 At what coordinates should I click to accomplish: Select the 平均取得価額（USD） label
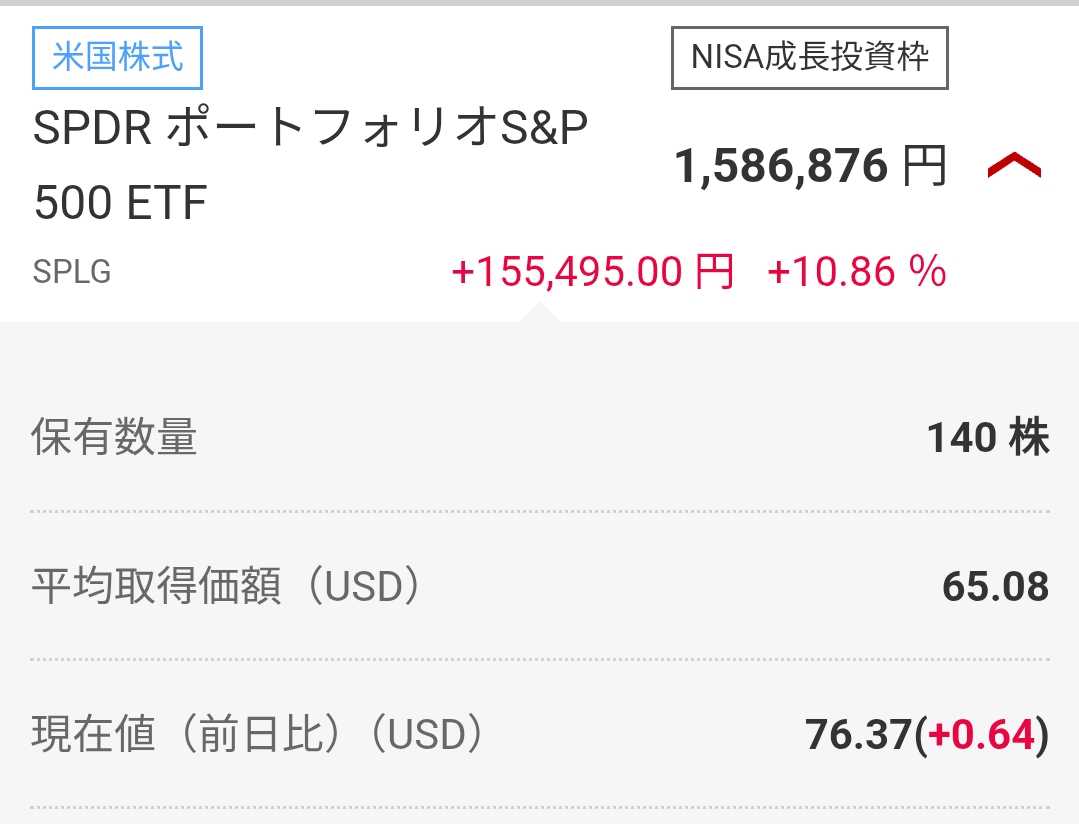[x=226, y=587]
